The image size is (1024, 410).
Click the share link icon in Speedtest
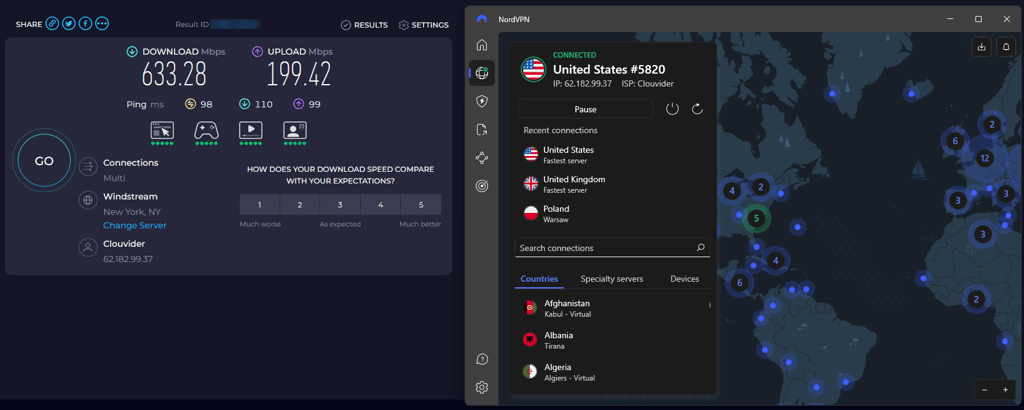(x=52, y=24)
